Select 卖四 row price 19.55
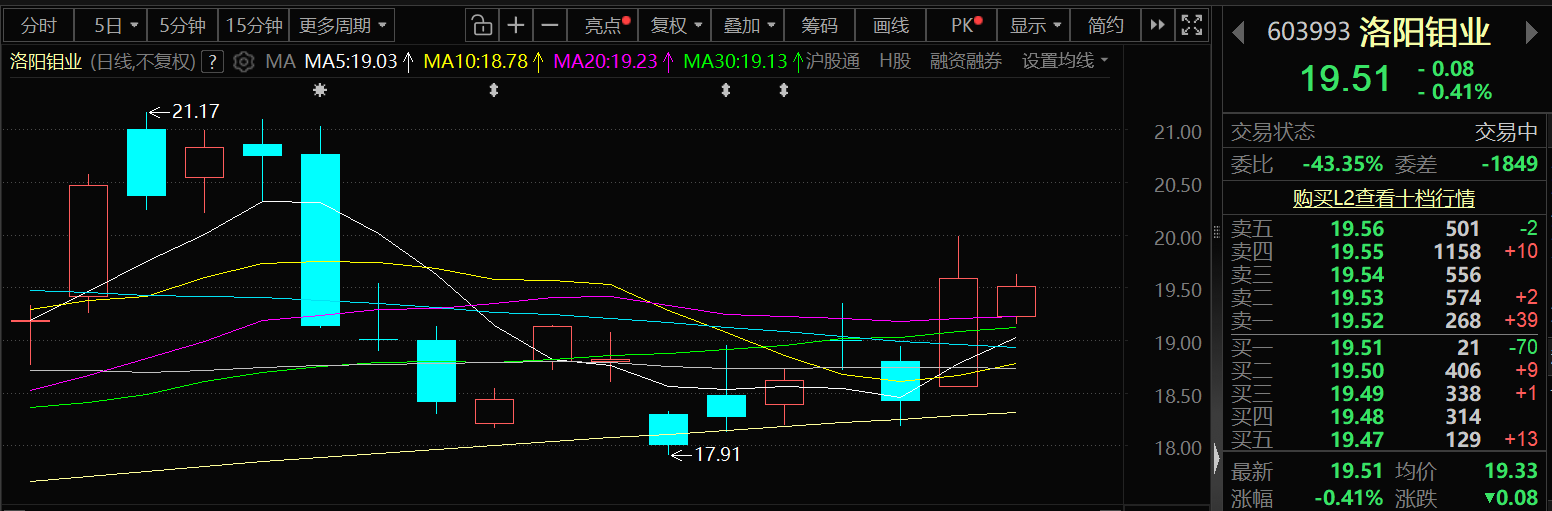The height and width of the screenshot is (511, 1552). [x=1357, y=252]
